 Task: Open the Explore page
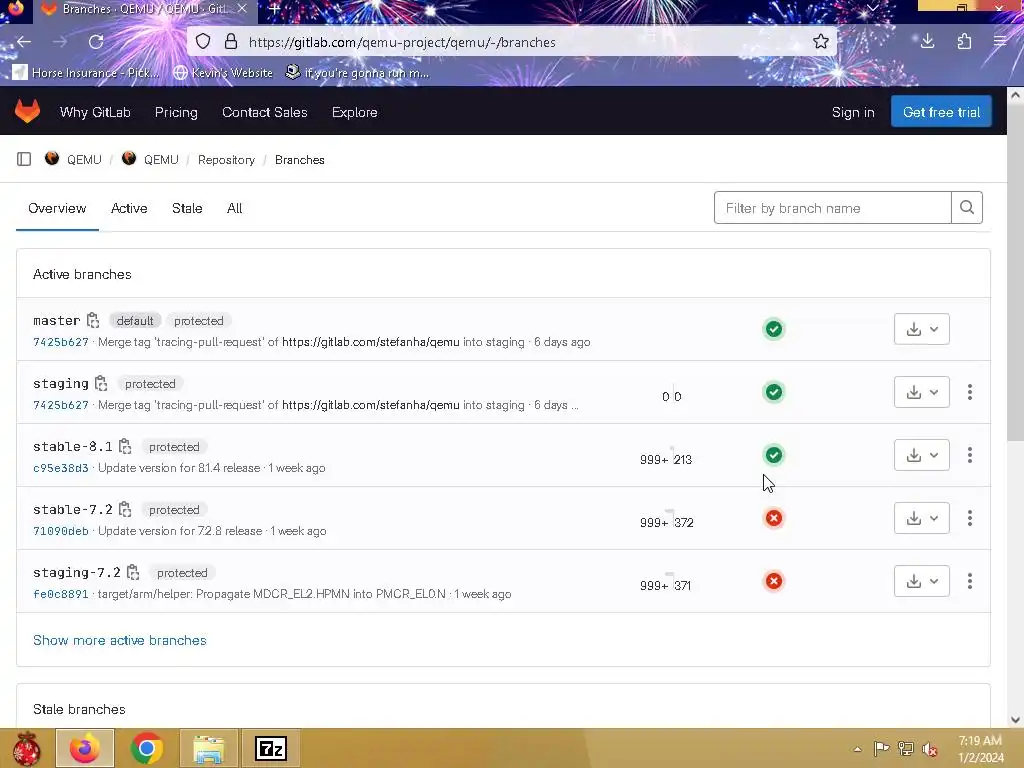pyautogui.click(x=355, y=112)
